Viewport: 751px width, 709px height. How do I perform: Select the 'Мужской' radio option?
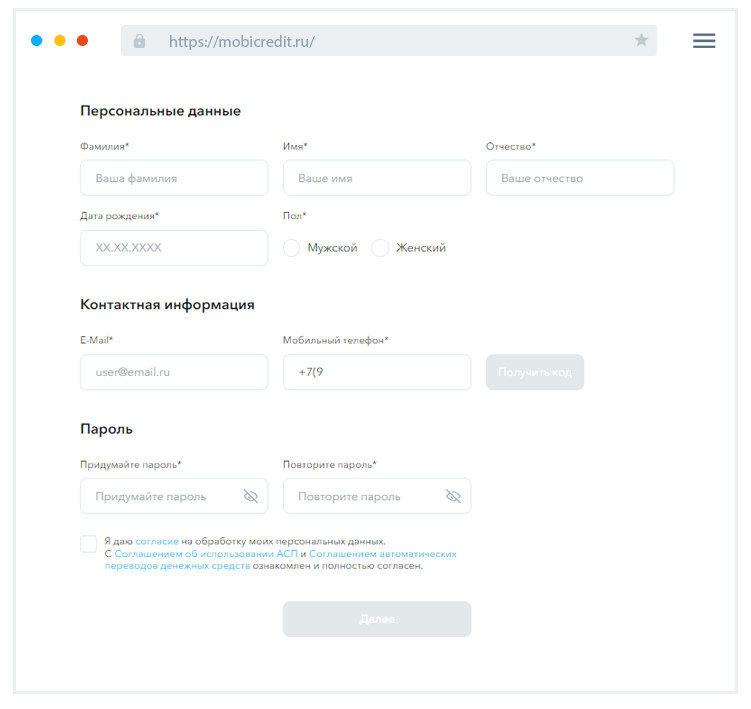pos(292,248)
